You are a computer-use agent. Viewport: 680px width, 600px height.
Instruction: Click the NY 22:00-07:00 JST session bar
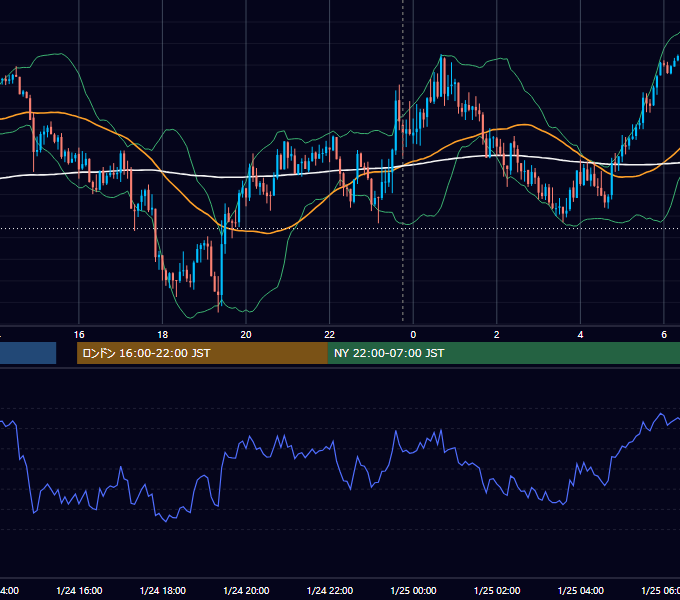tap(503, 353)
